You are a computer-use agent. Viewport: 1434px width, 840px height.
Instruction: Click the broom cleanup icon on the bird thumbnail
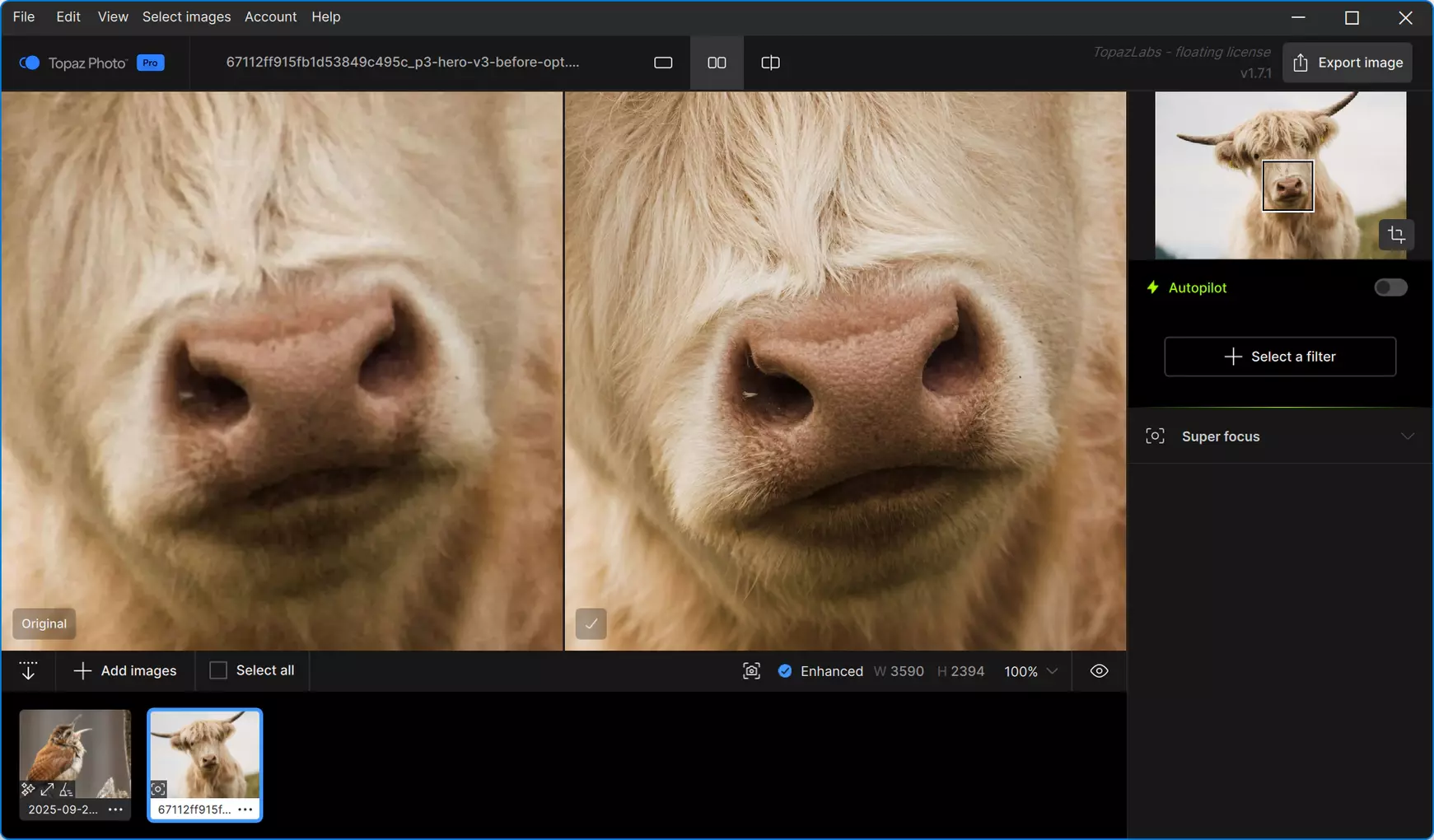[66, 790]
